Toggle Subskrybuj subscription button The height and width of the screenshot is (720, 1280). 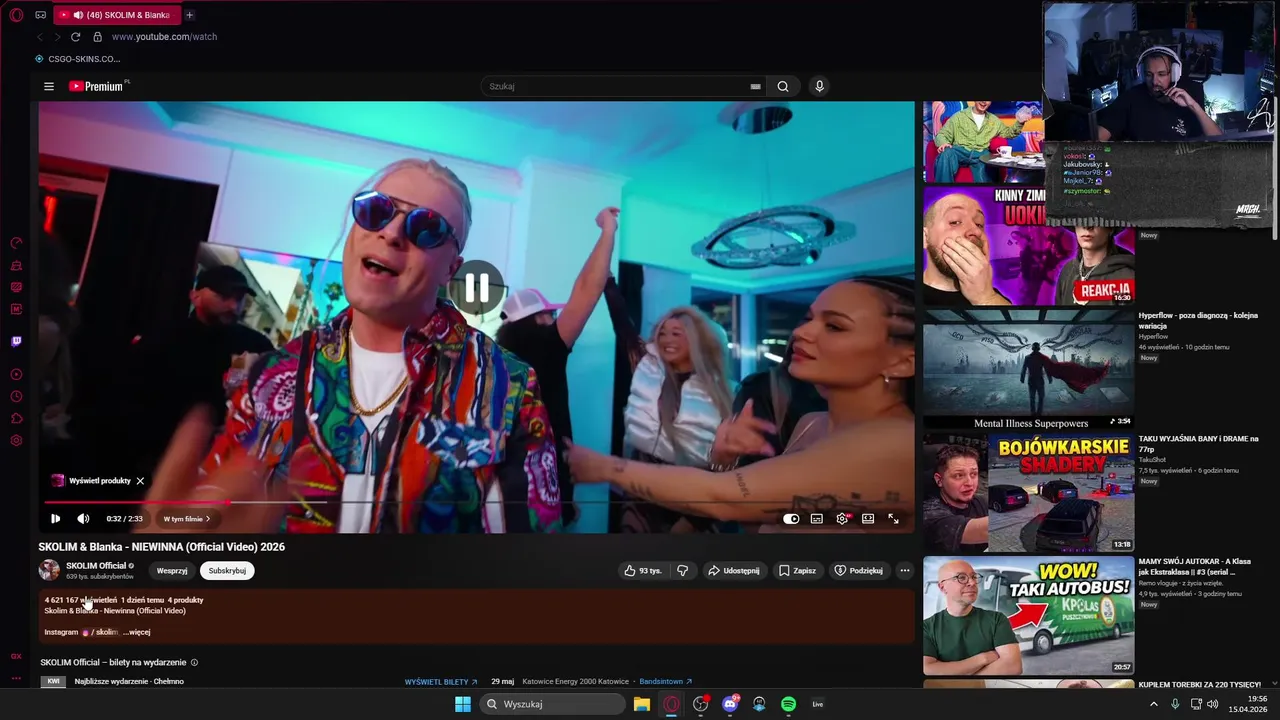click(x=227, y=571)
